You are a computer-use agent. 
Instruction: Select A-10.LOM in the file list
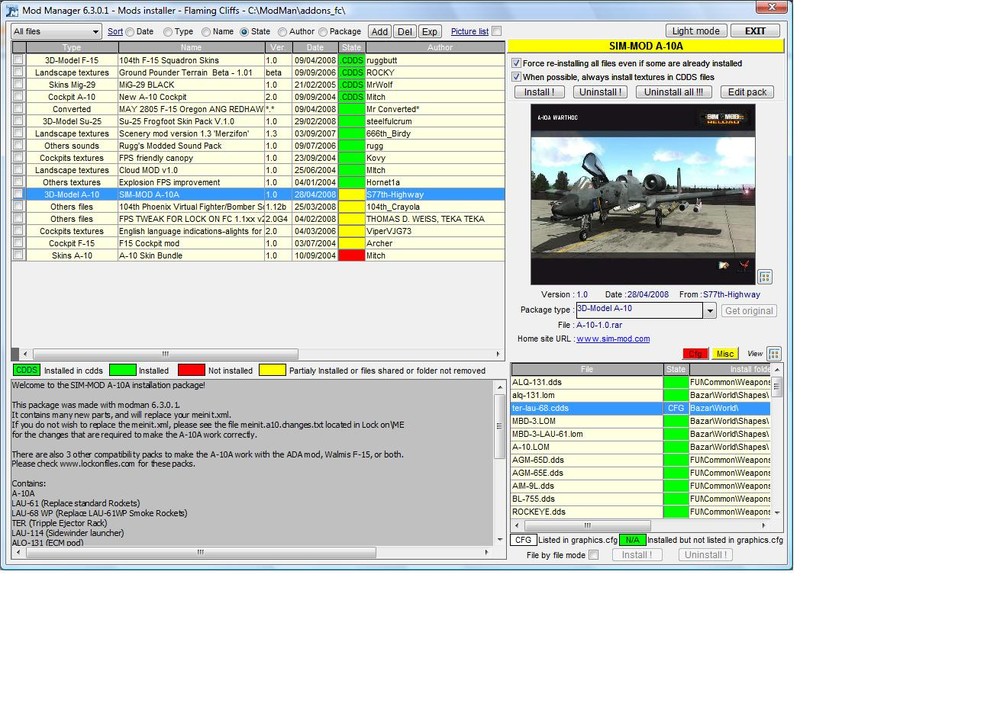[x=641, y=447]
